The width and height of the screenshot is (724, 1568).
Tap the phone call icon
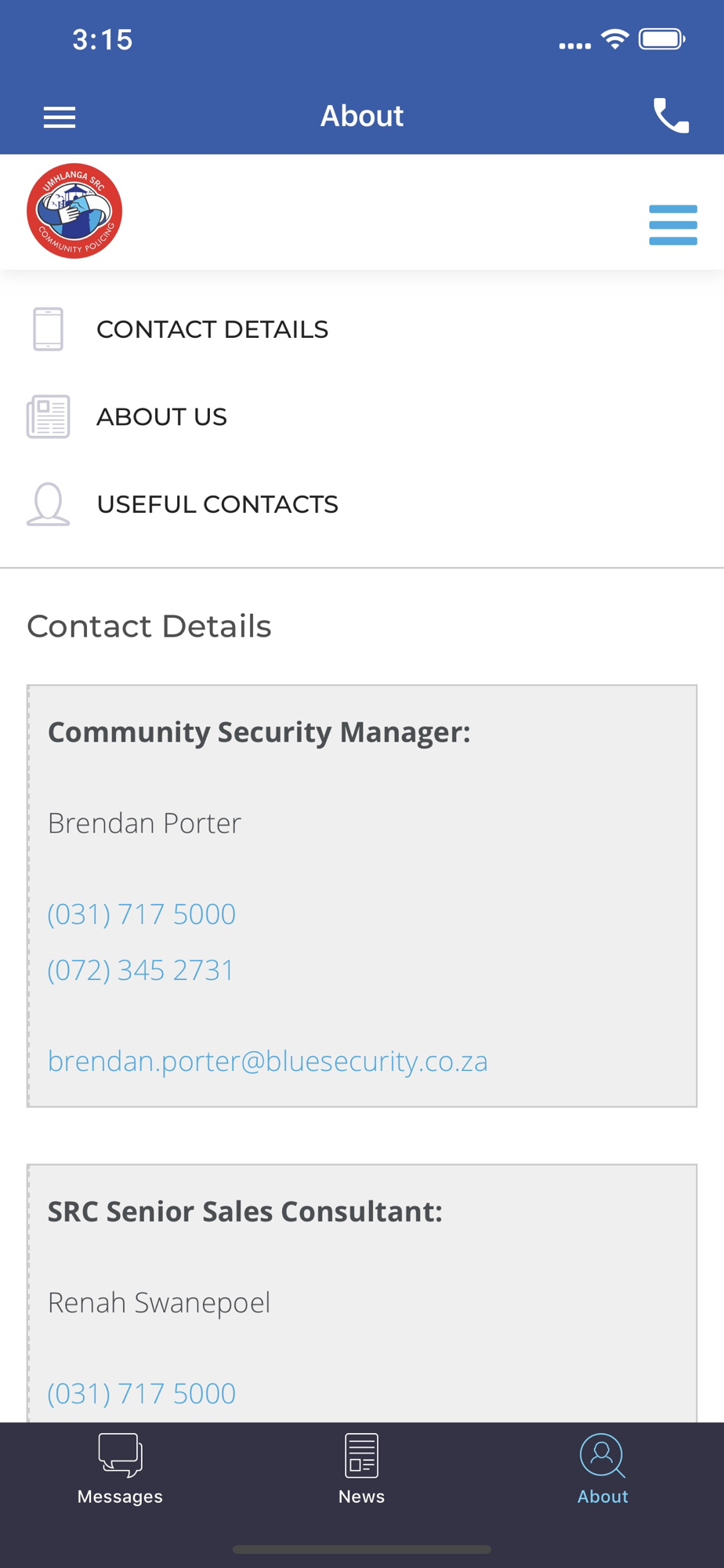671,116
